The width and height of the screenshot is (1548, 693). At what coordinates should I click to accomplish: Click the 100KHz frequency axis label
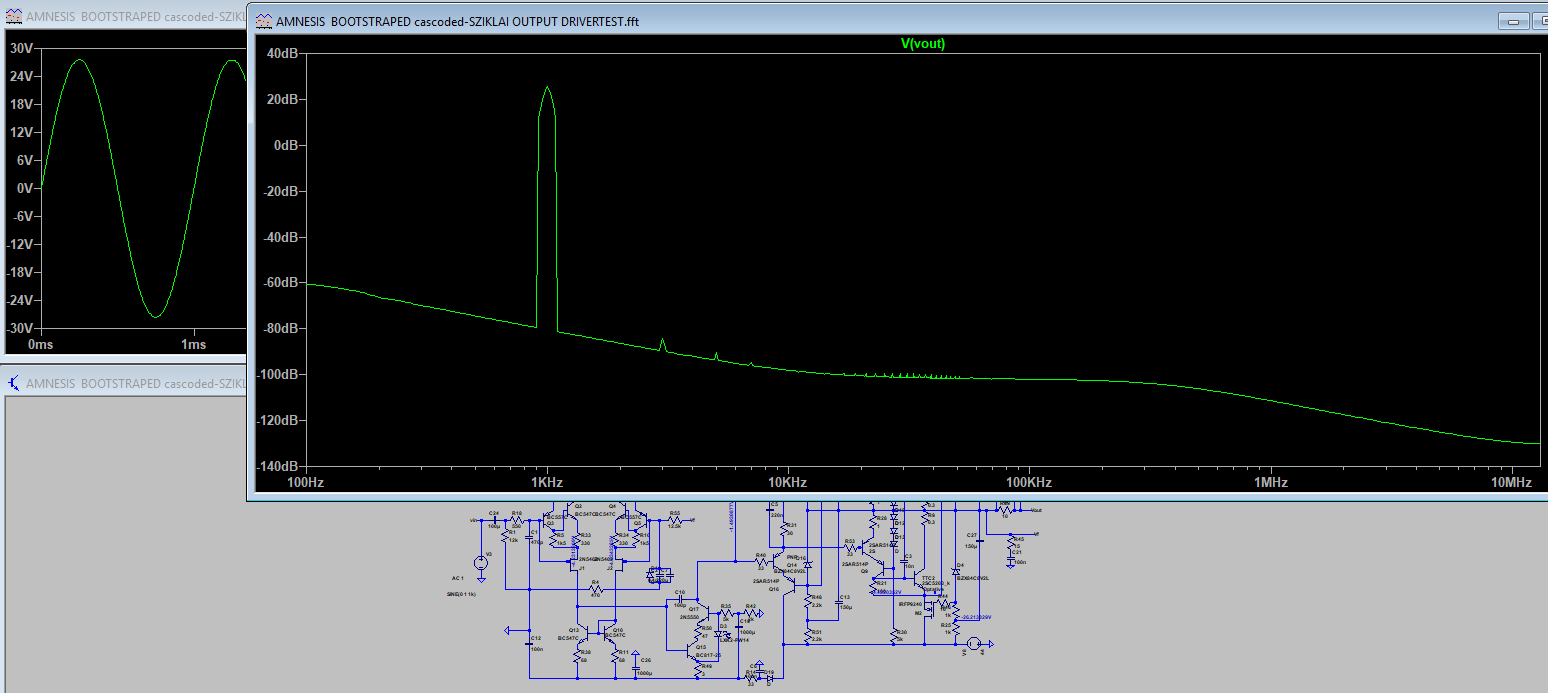pyautogui.click(x=1029, y=483)
